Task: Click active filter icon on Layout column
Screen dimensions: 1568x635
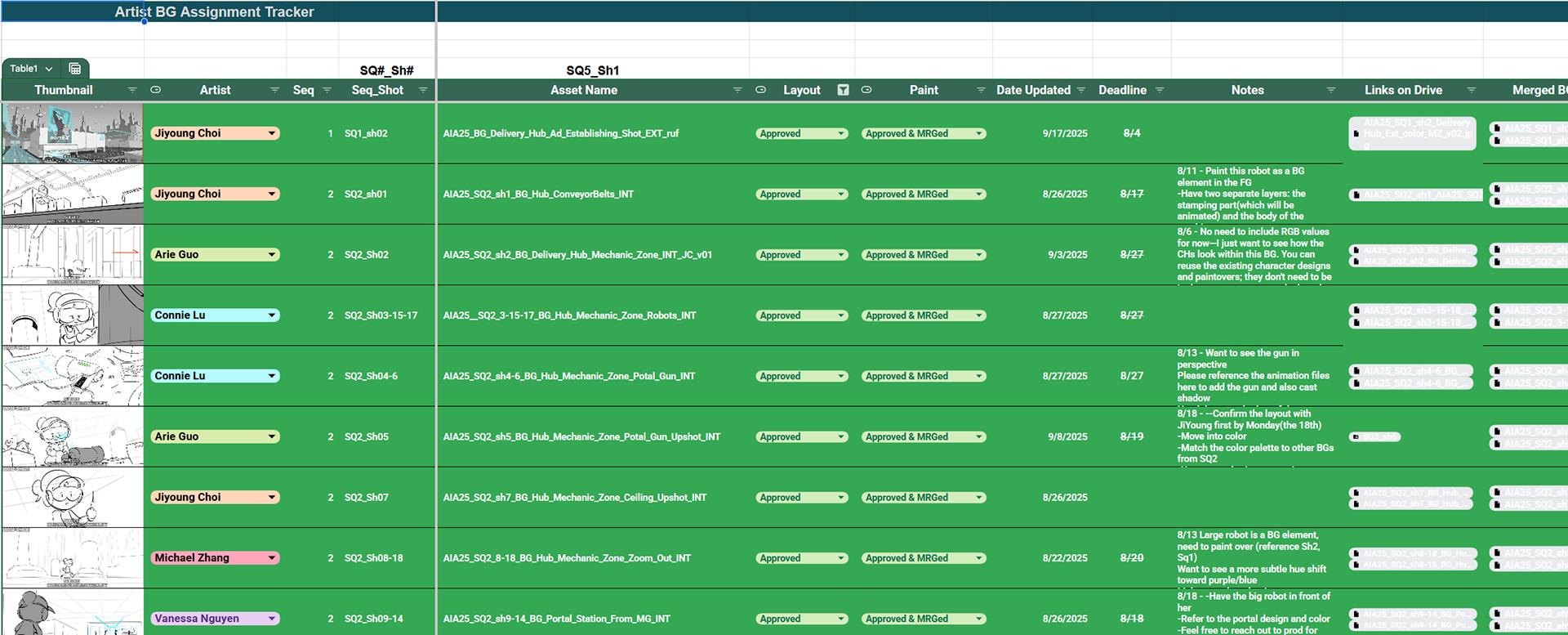Action: (843, 90)
